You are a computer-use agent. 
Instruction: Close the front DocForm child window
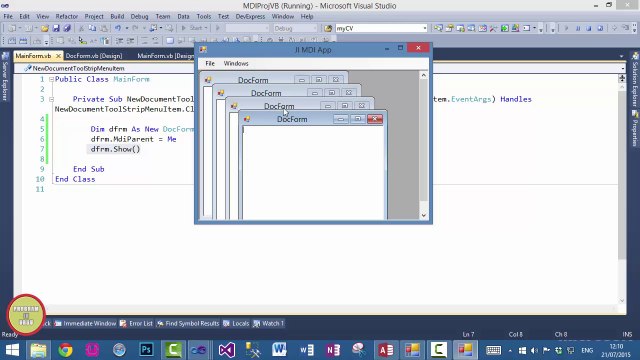click(375, 119)
